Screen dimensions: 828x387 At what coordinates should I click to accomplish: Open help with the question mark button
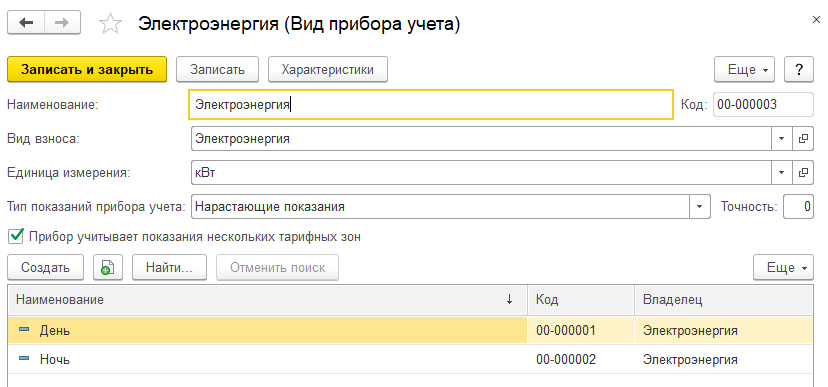tap(799, 69)
